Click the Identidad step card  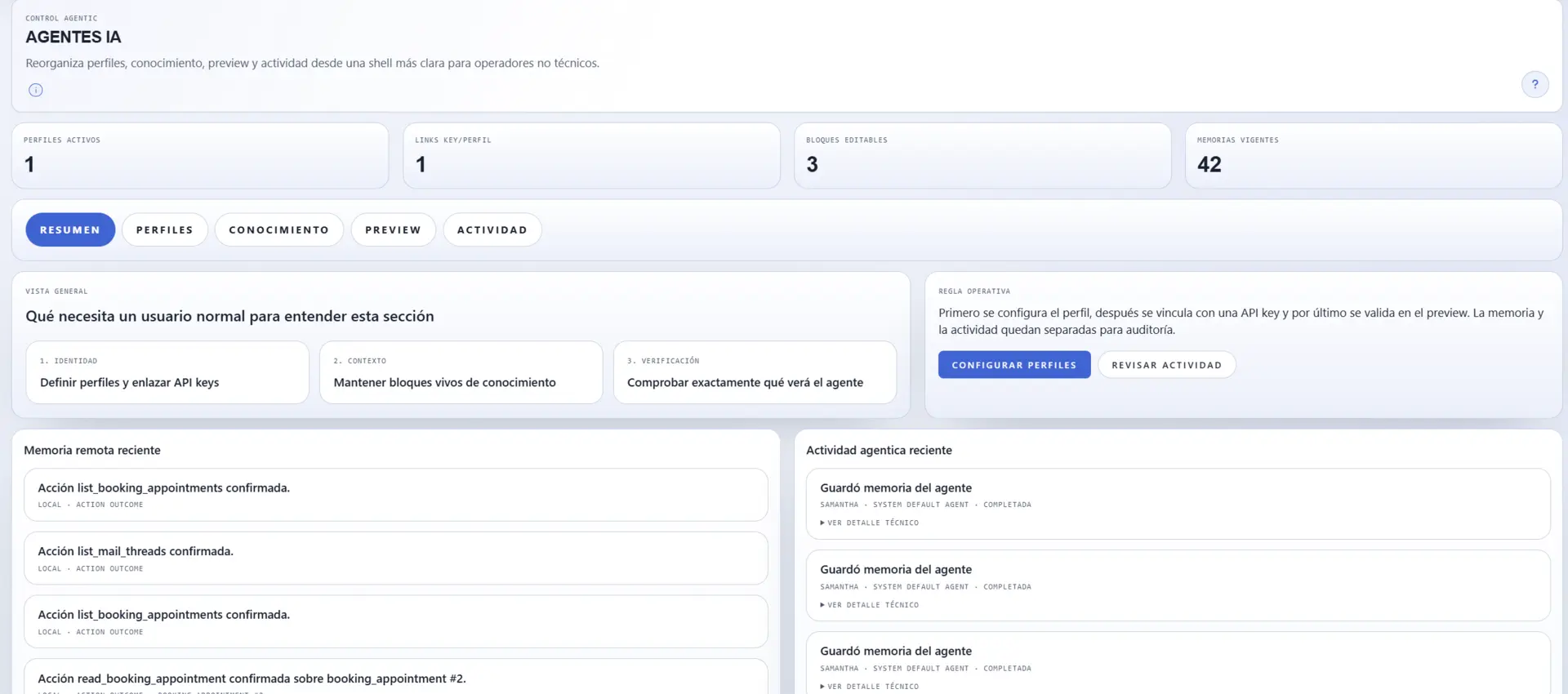tap(167, 372)
